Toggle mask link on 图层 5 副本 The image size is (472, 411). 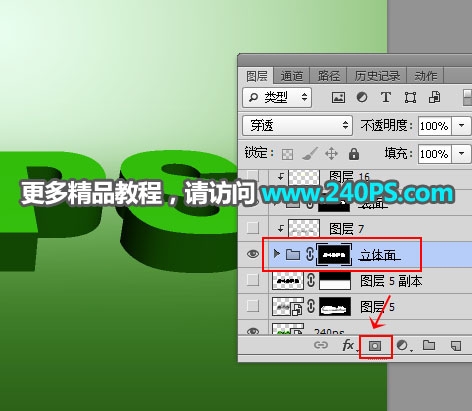tap(311, 280)
